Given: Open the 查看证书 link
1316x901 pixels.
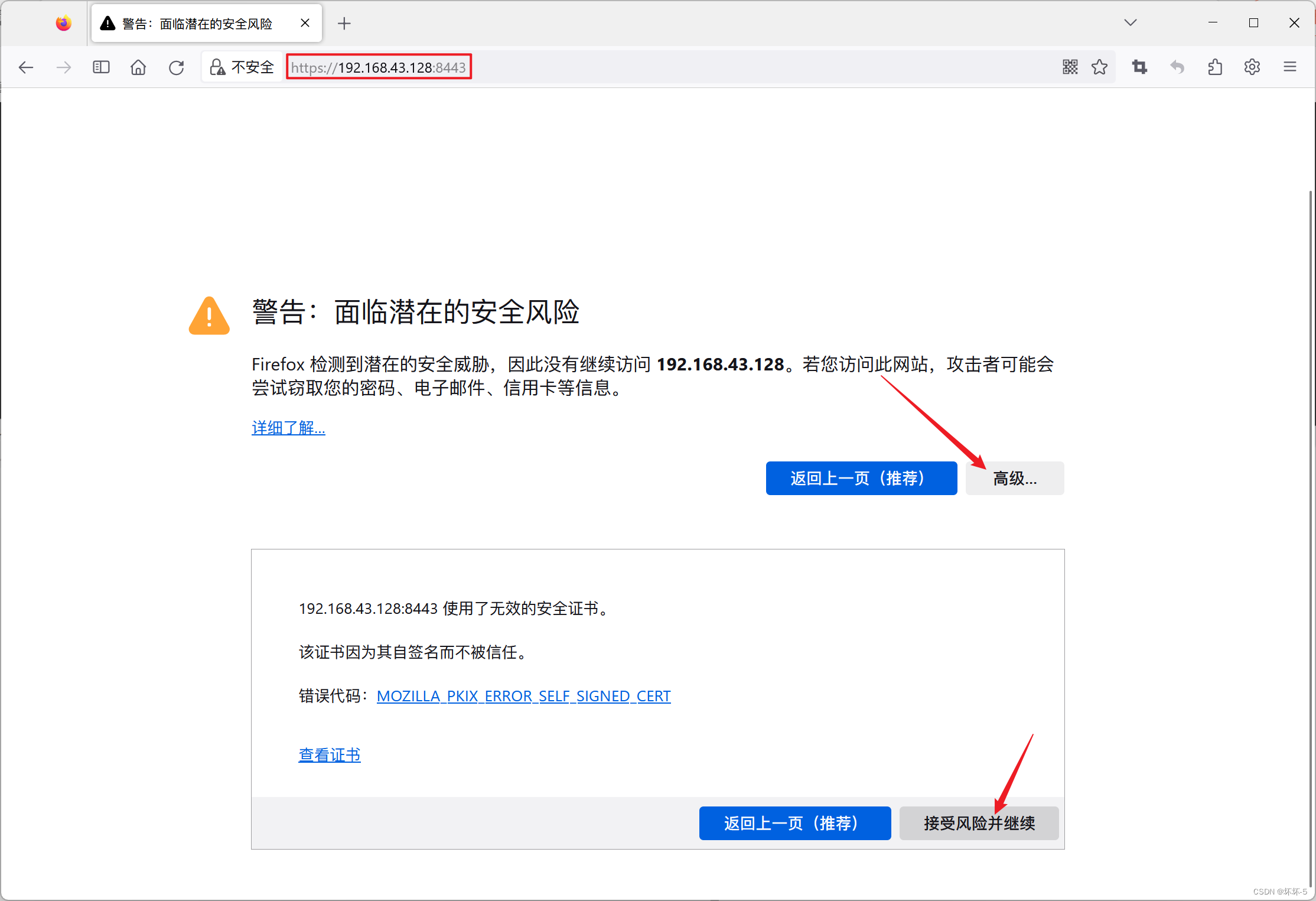Looking at the screenshot, I should [x=329, y=754].
